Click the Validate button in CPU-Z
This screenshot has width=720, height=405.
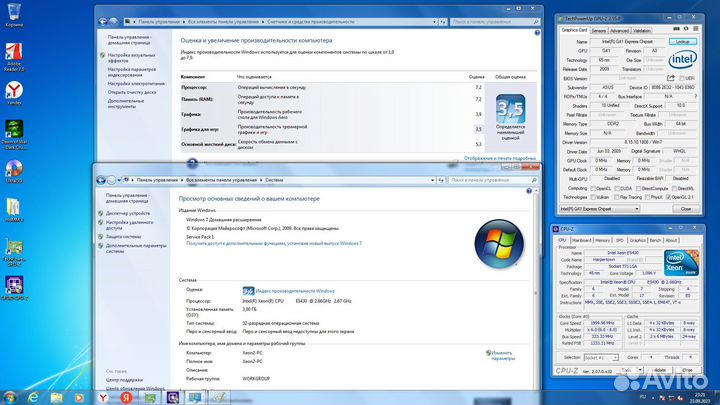point(660,370)
